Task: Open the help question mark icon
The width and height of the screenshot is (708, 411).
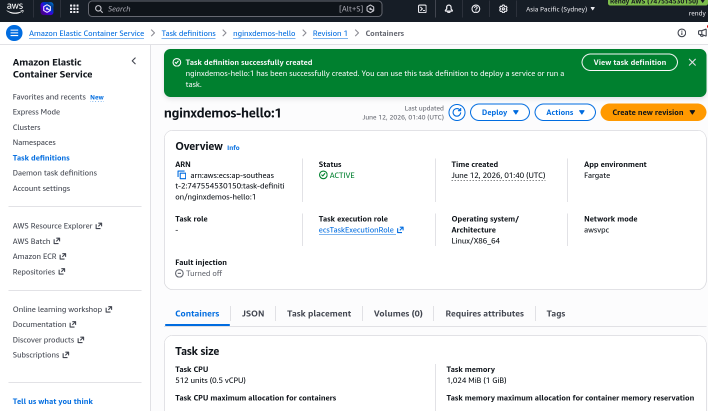Action: [475, 9]
